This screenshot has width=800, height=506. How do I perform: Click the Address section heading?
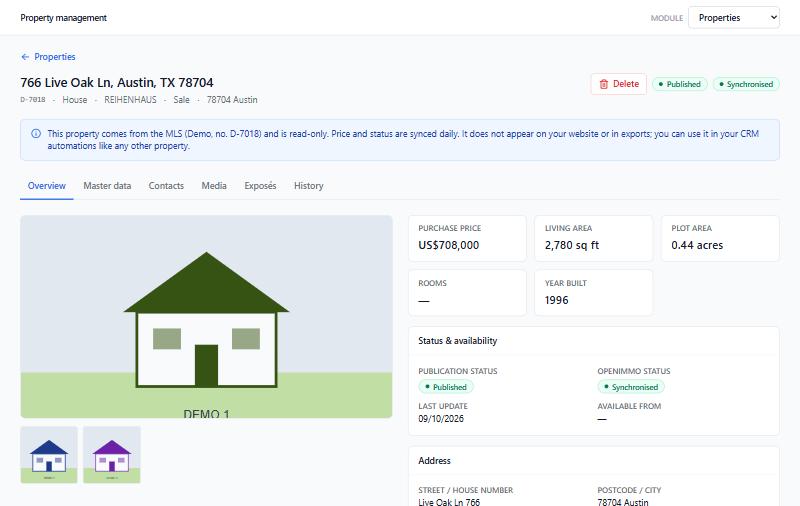[434, 461]
